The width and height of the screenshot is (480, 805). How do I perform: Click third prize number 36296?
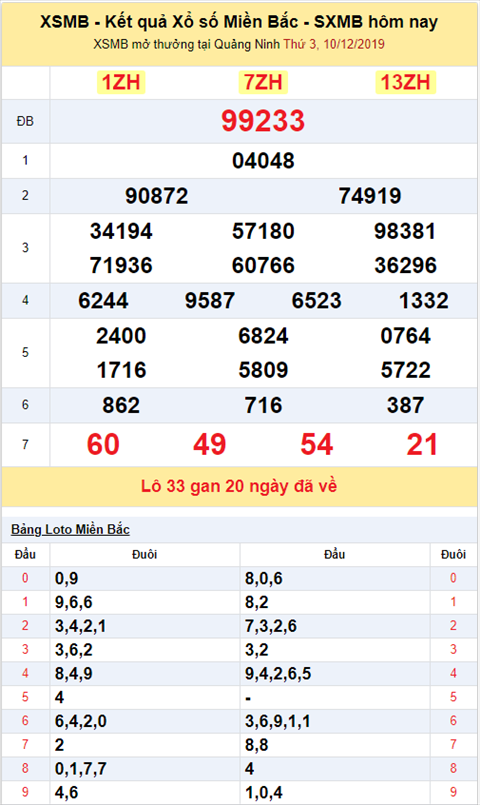click(406, 265)
